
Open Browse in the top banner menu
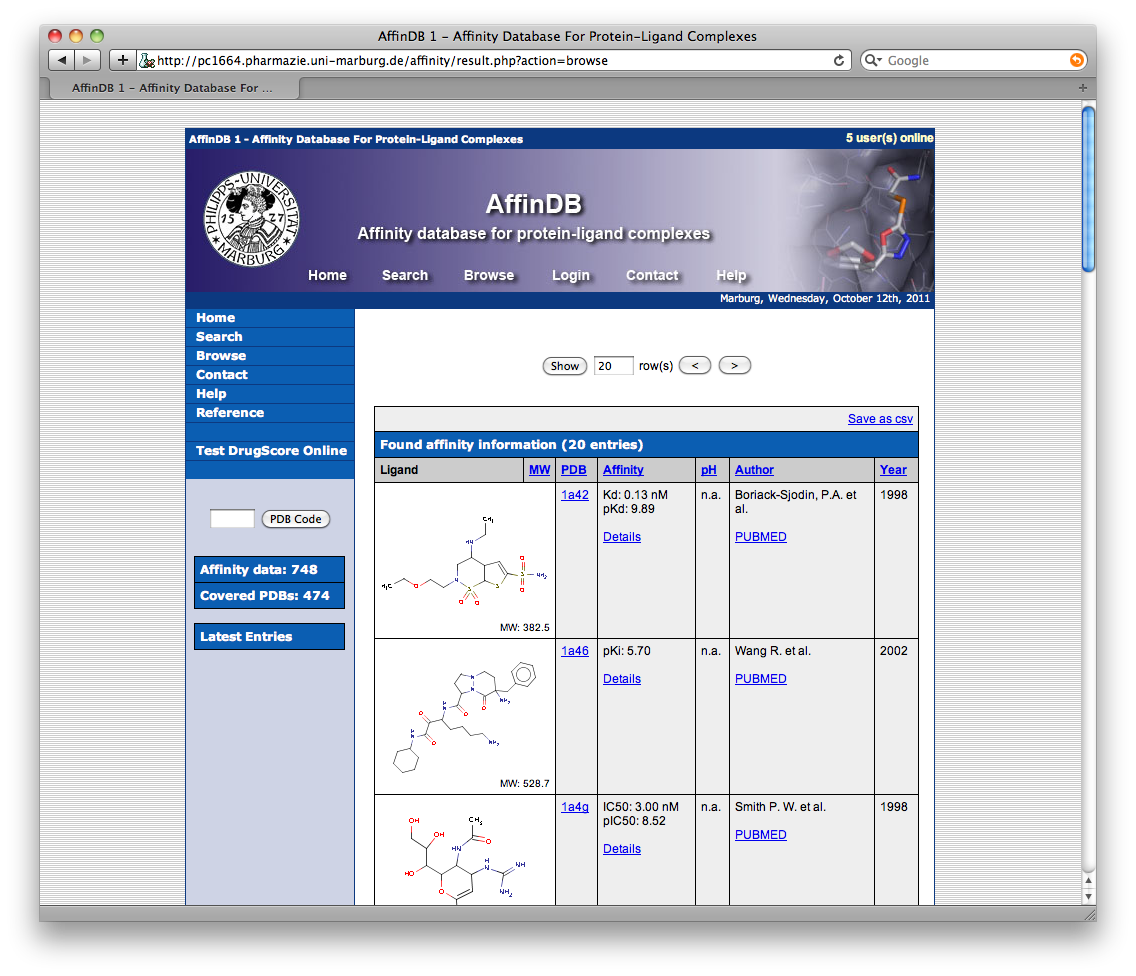[489, 275]
